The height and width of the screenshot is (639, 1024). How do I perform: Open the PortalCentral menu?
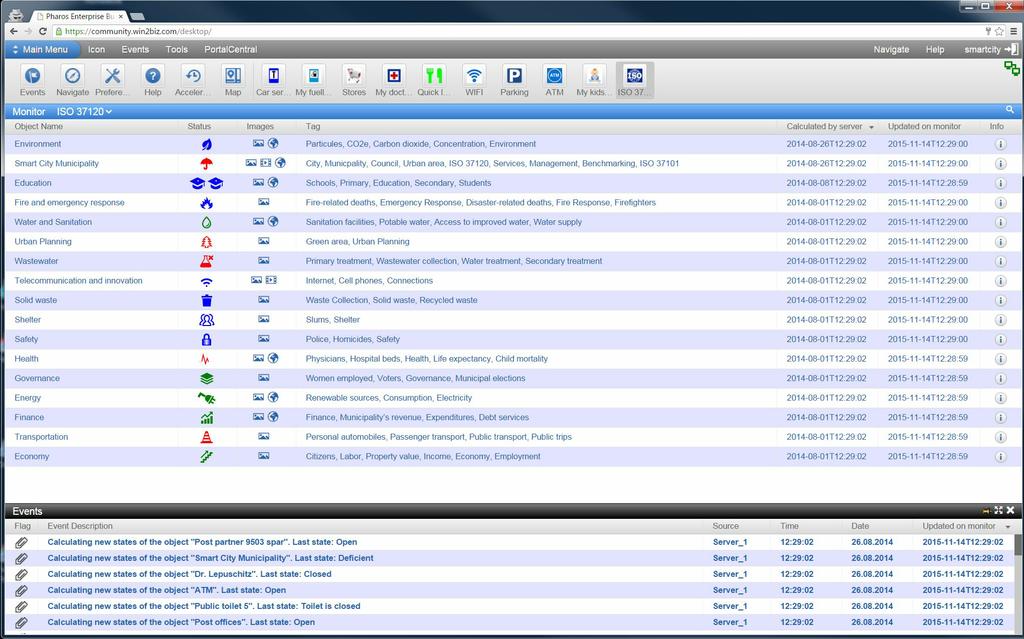point(230,49)
